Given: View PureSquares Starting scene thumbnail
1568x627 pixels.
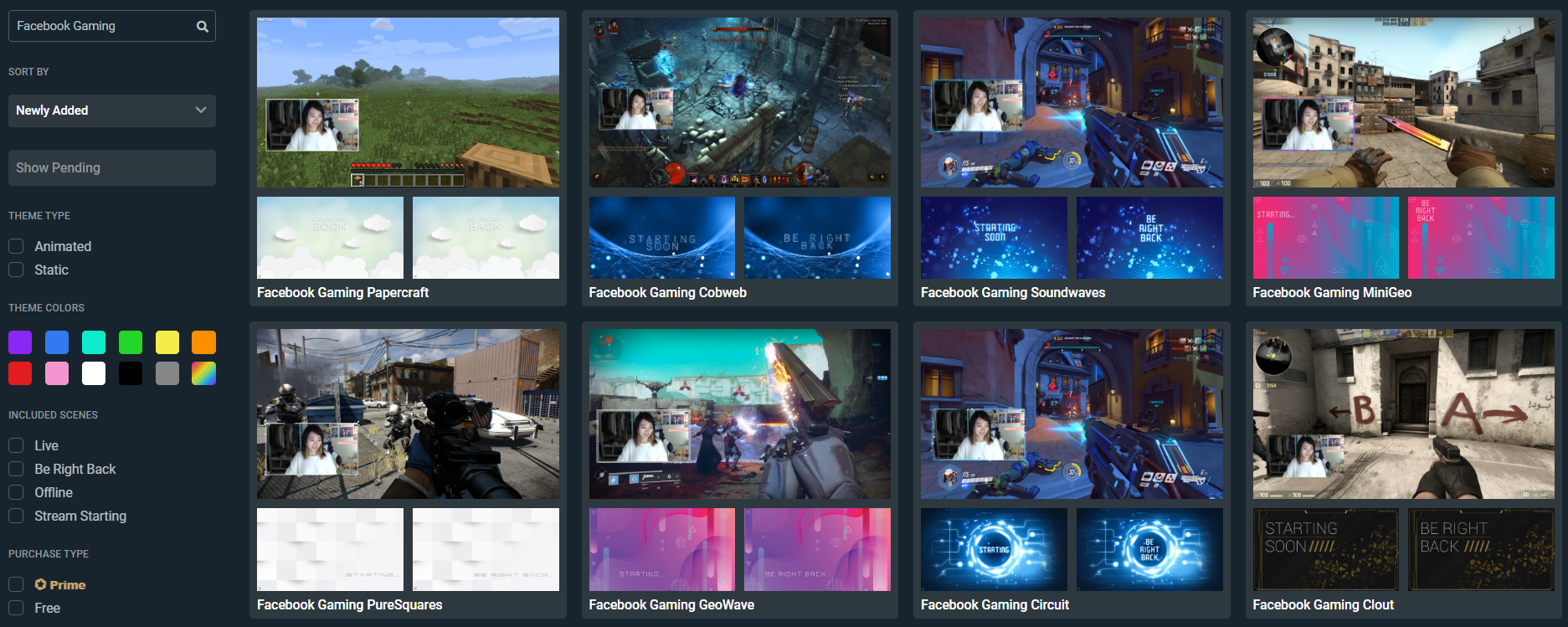Looking at the screenshot, I should pyautogui.click(x=330, y=549).
